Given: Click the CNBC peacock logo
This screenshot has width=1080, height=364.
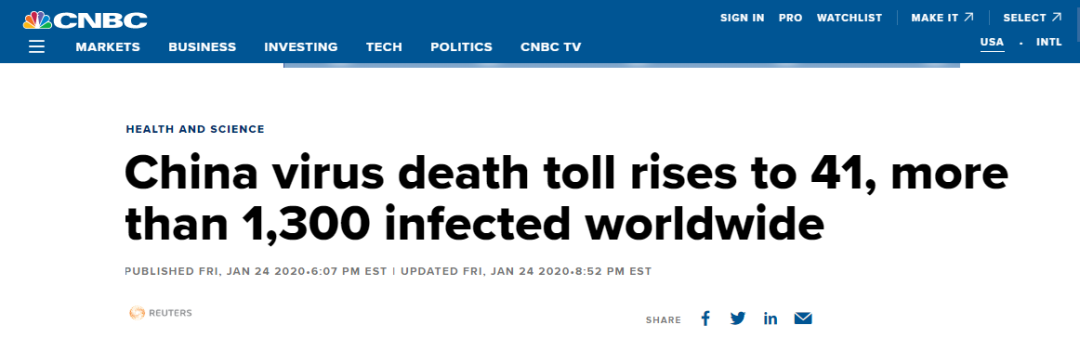Looking at the screenshot, I should point(85,20).
